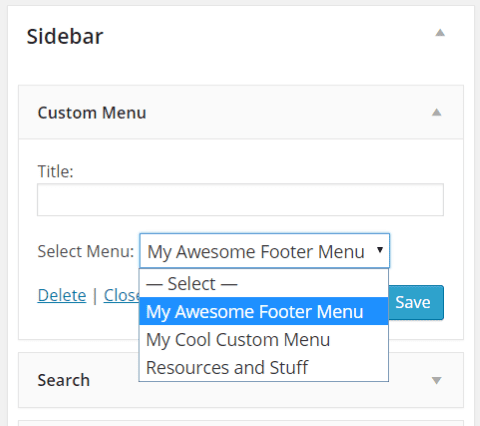480x426 pixels.
Task: Open the Select Menu combo box
Action: [x=264, y=251]
